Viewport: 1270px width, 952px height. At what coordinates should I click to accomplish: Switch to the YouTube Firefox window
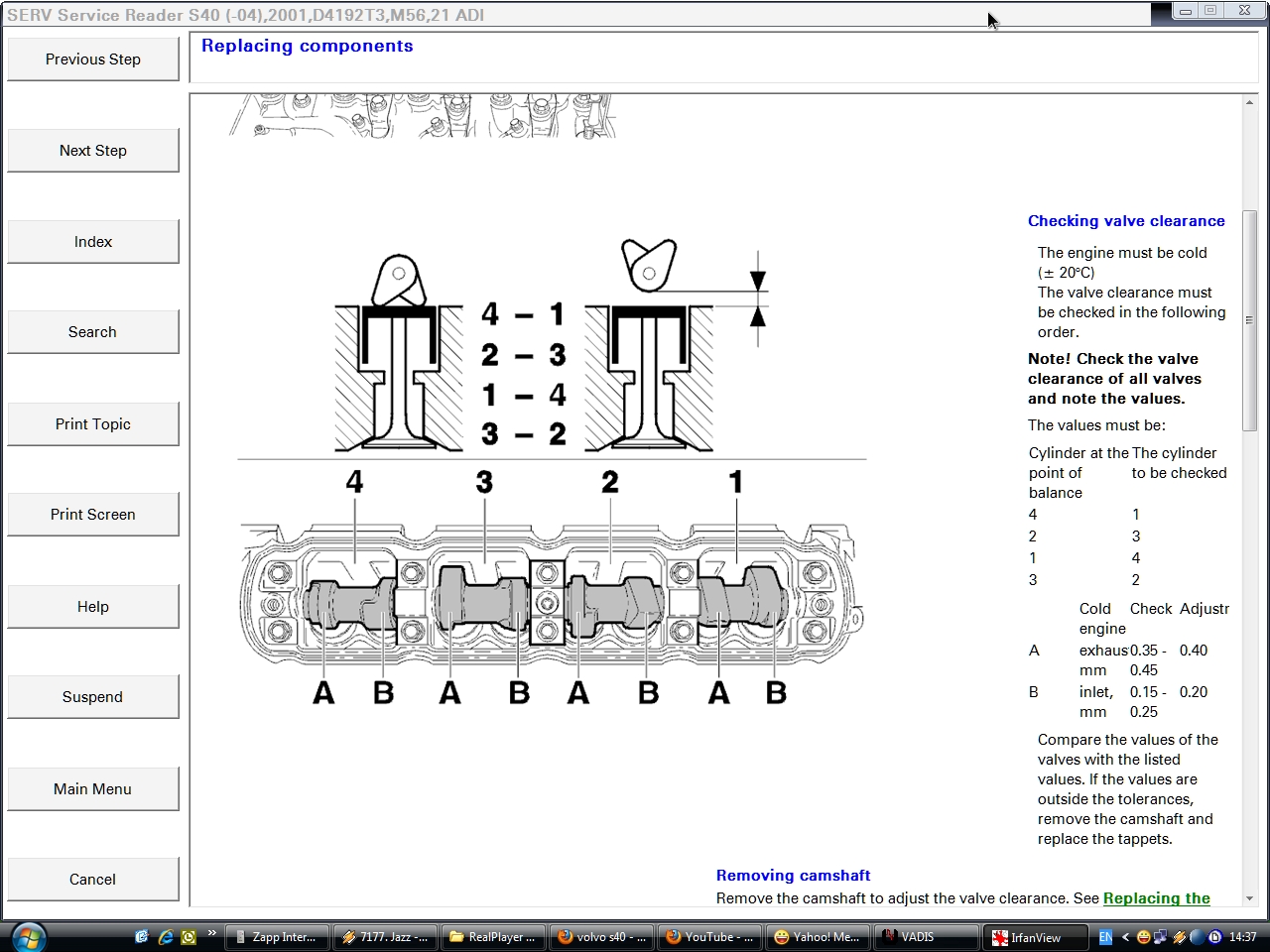tap(708, 937)
